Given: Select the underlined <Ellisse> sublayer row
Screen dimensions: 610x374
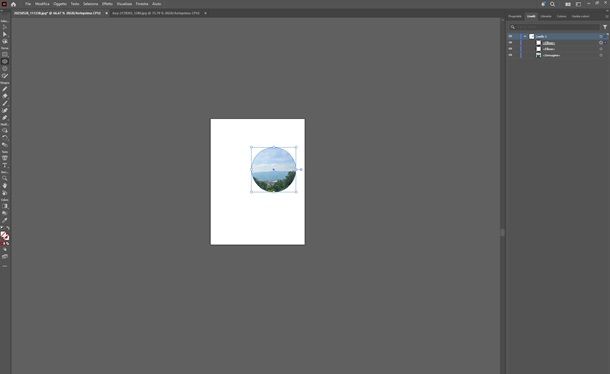Looking at the screenshot, I should point(558,43).
